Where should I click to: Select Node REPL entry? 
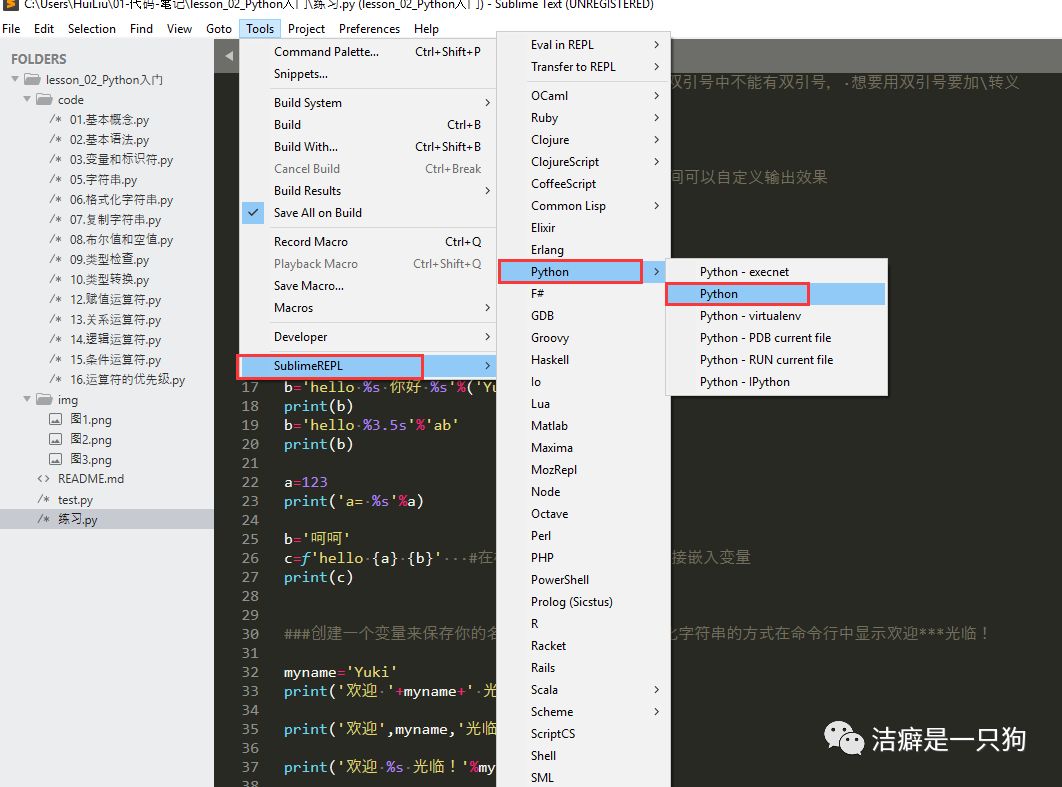click(x=583, y=492)
